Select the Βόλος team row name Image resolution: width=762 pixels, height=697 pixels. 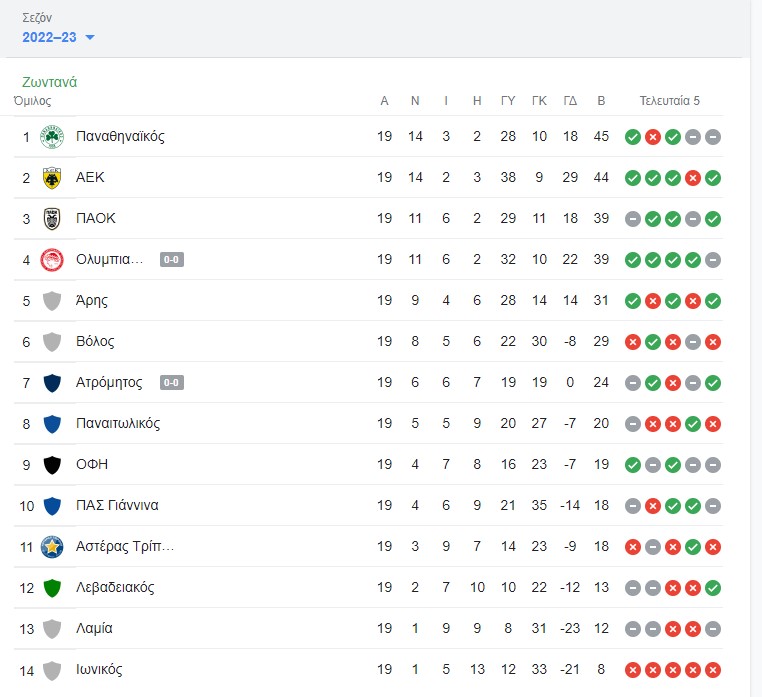point(95,341)
